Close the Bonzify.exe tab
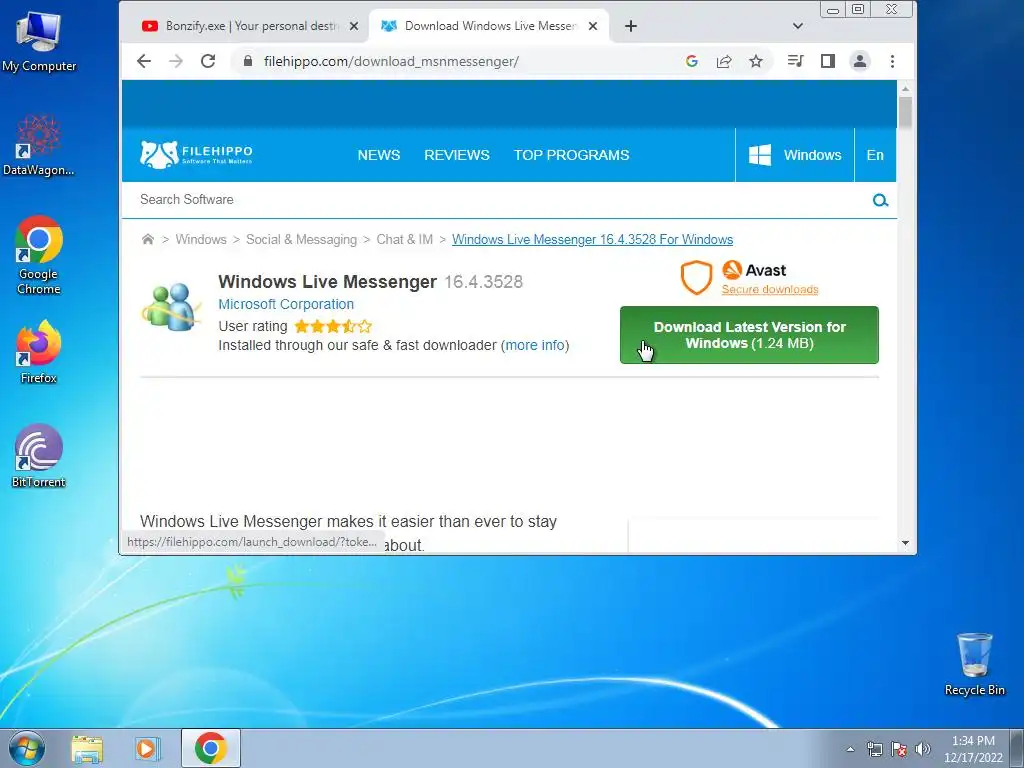1024x768 pixels. pyautogui.click(x=353, y=26)
